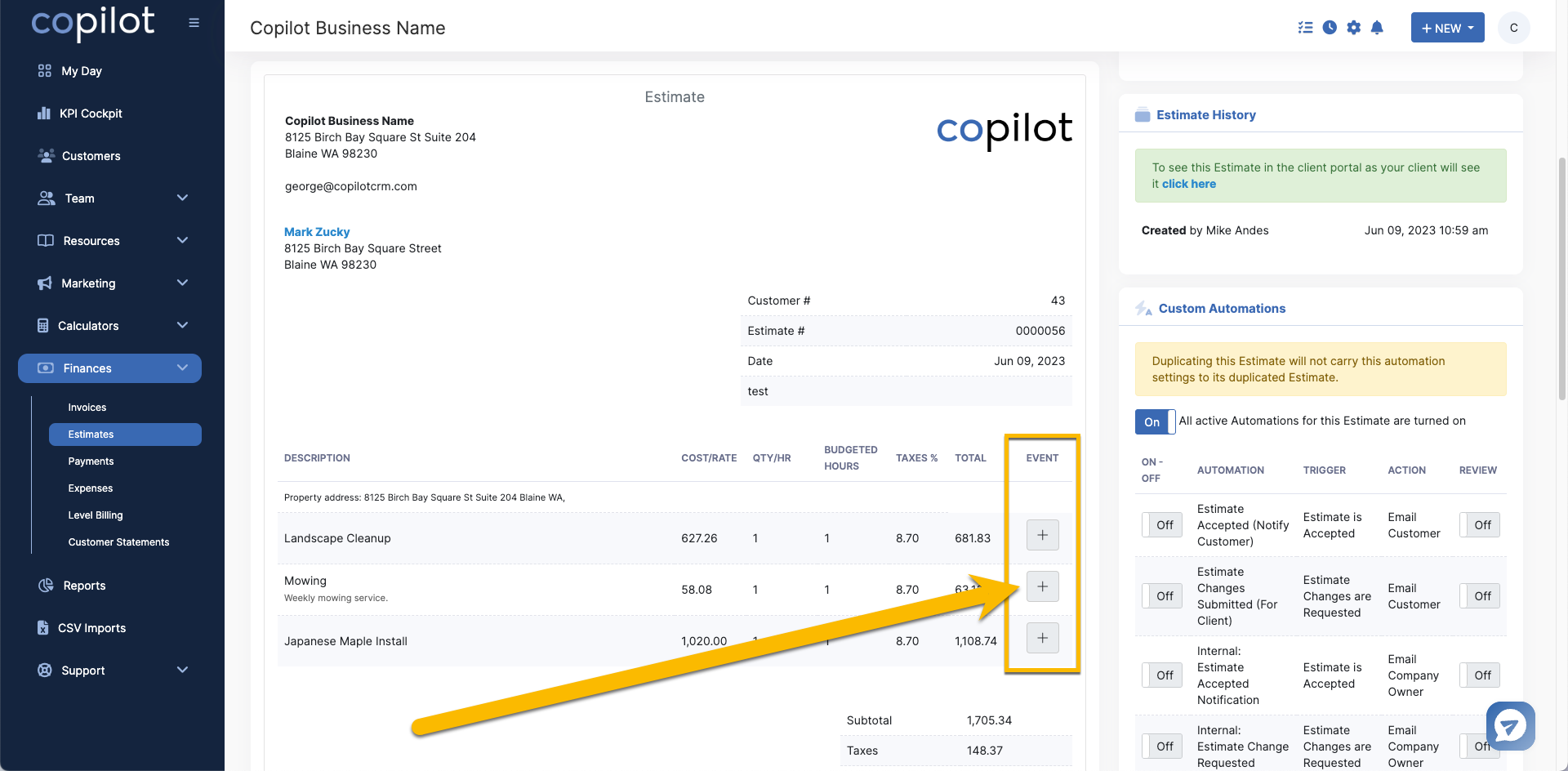Click the hamburger menu icon beside the logo
This screenshot has height=771, width=1568.
click(x=194, y=23)
